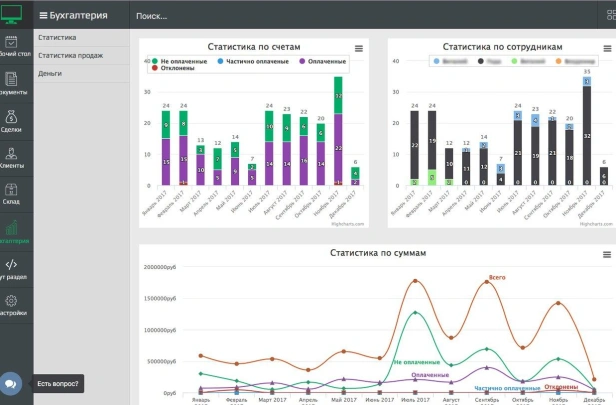The width and height of the screenshot is (616, 405).
Task: Click the chat bubble help icon
Action: [11, 383]
